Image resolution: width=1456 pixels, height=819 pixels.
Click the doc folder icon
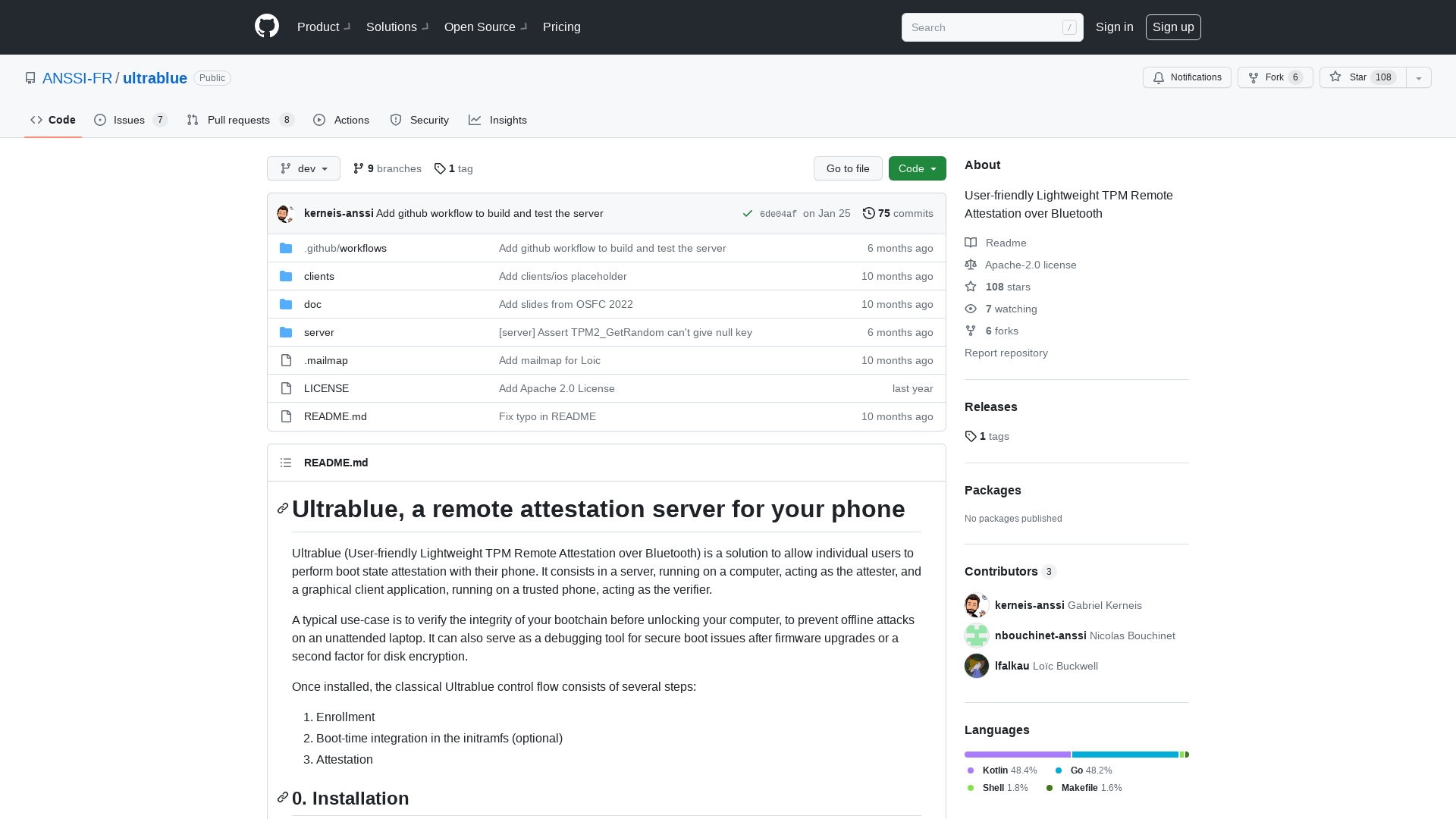[286, 304]
